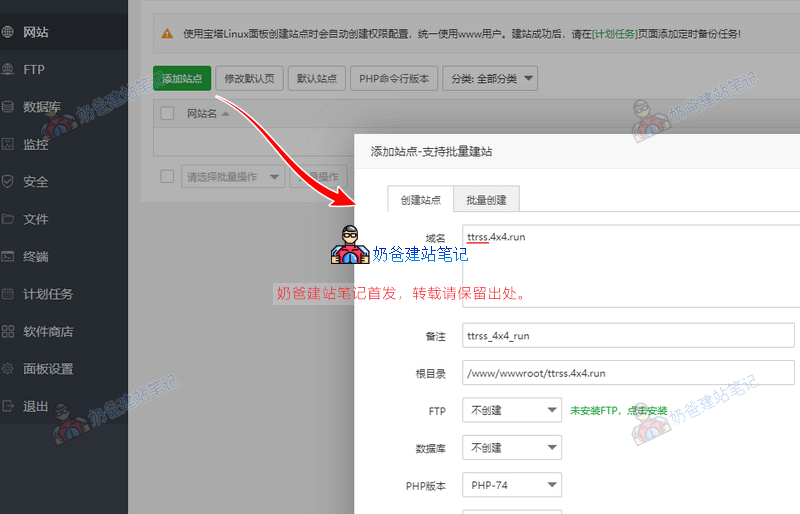Image resolution: width=800 pixels, height=514 pixels.
Task: Open the Files folder icon
Action: coord(8,219)
